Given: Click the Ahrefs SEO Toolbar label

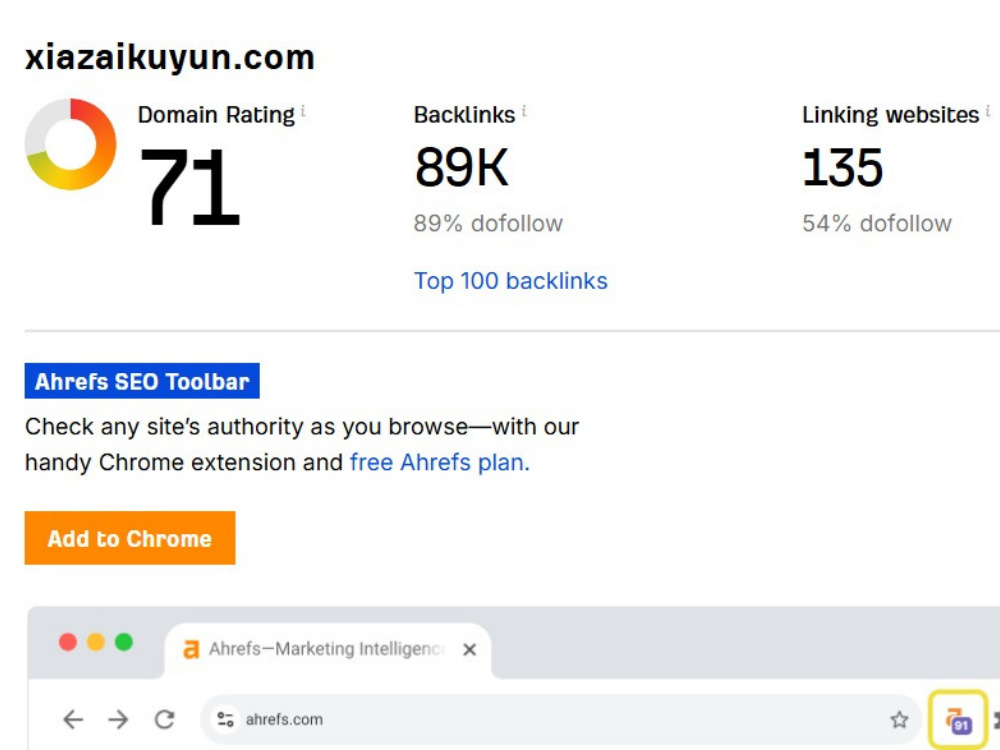Looking at the screenshot, I should tap(142, 381).
